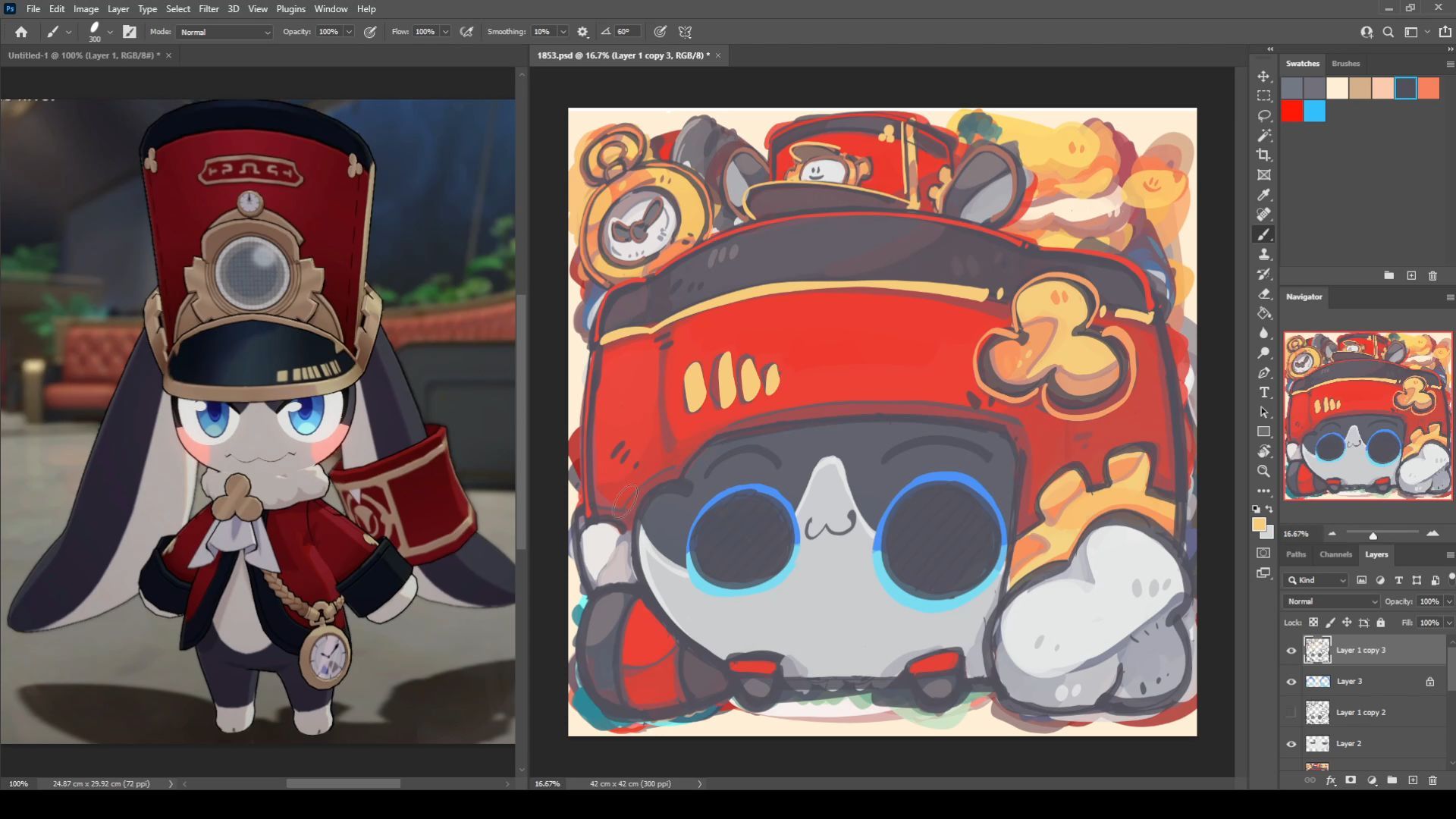Screen dimensions: 1456x819
Task: Select the Rectangular Marquee tool
Action: [1263, 96]
